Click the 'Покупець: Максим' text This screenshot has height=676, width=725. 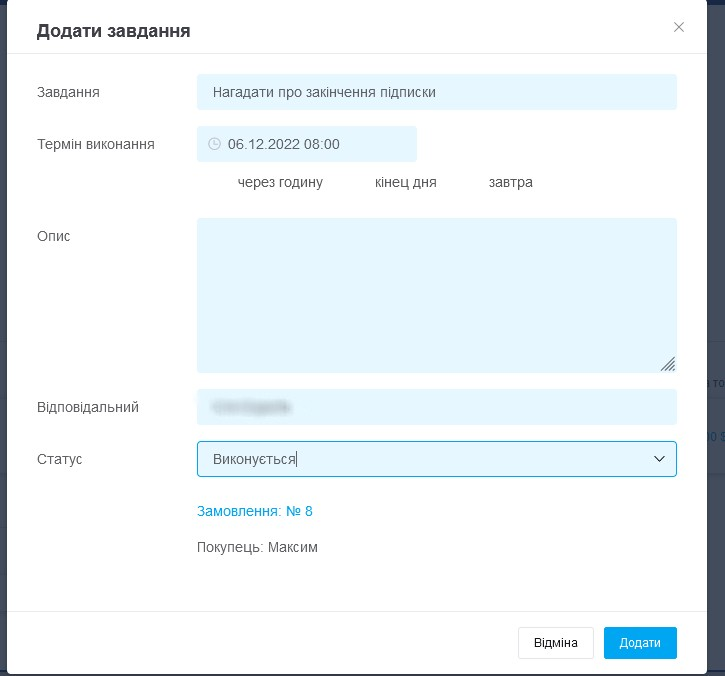click(257, 547)
